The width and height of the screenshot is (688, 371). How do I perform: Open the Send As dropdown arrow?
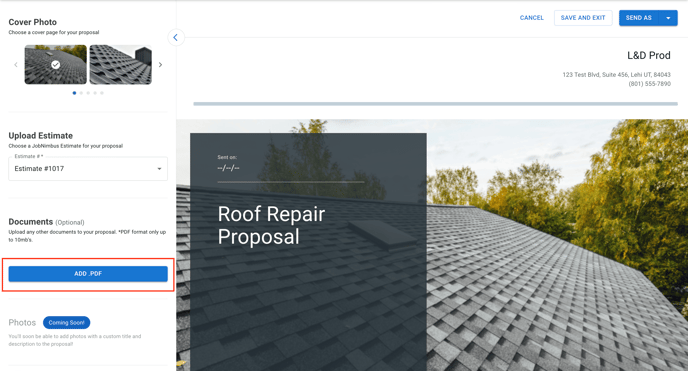tap(668, 18)
